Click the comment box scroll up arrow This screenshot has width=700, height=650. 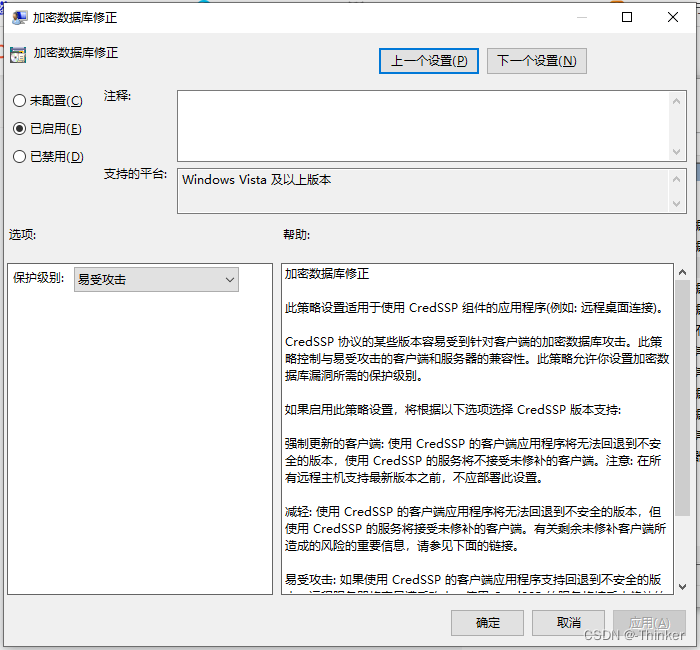coord(676,101)
